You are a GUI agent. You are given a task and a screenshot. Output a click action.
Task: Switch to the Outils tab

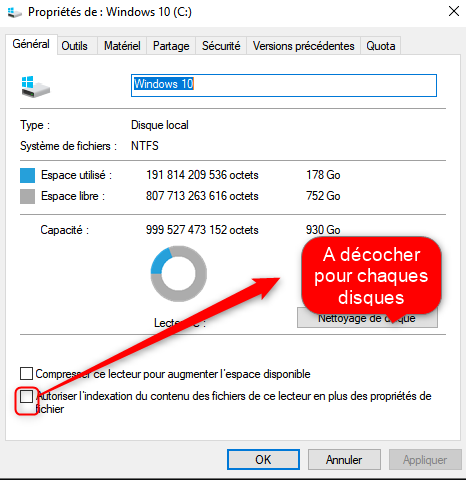[x=75, y=46]
